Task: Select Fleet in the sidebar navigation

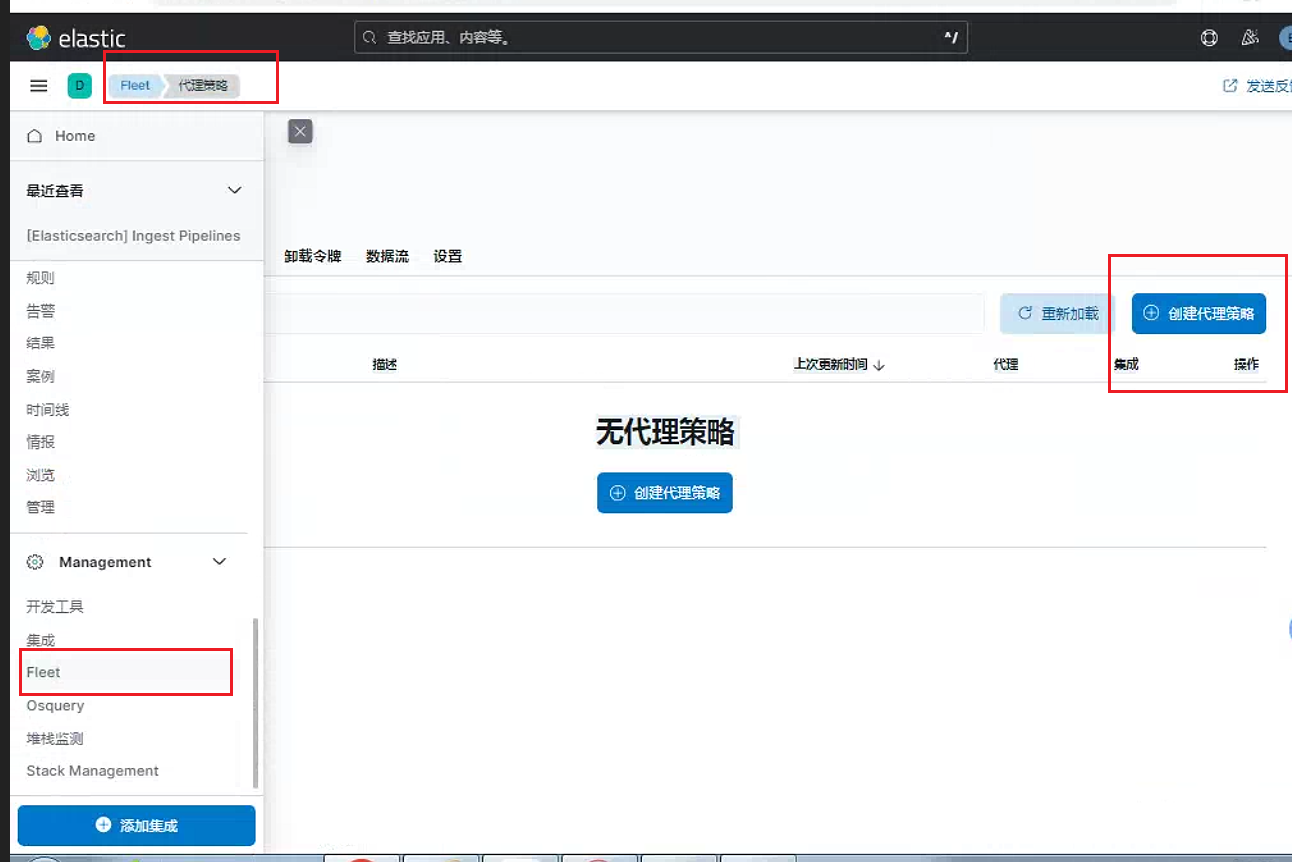Action: pyautogui.click(x=44, y=673)
